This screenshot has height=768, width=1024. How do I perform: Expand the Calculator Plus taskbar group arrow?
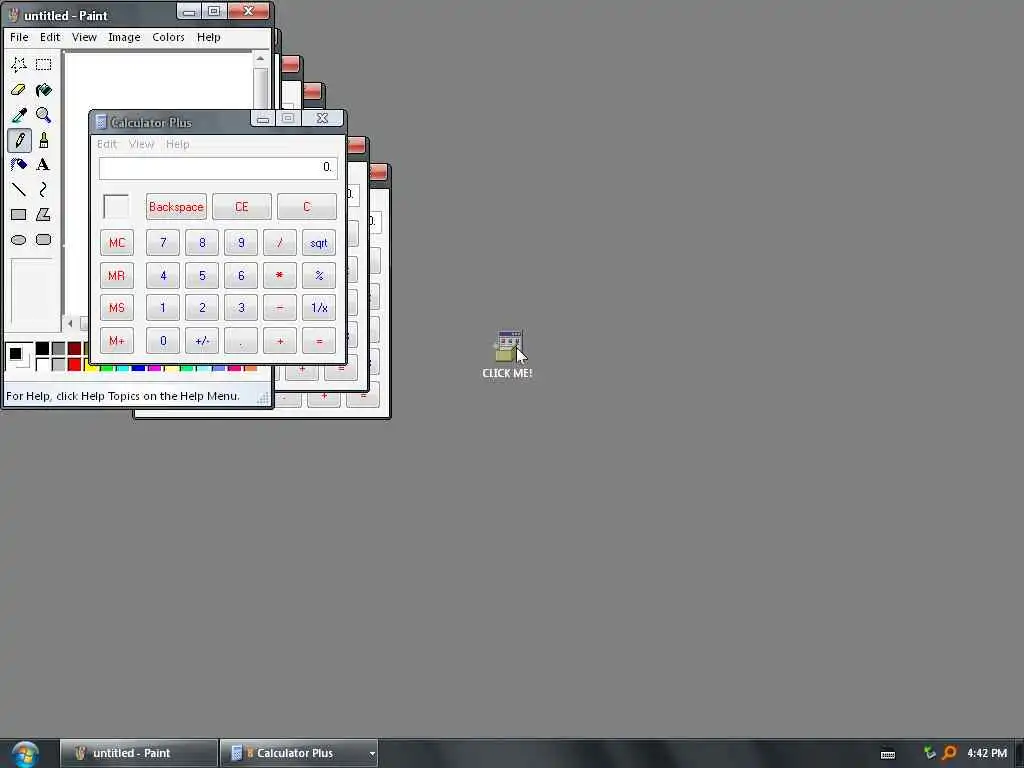[x=372, y=754]
